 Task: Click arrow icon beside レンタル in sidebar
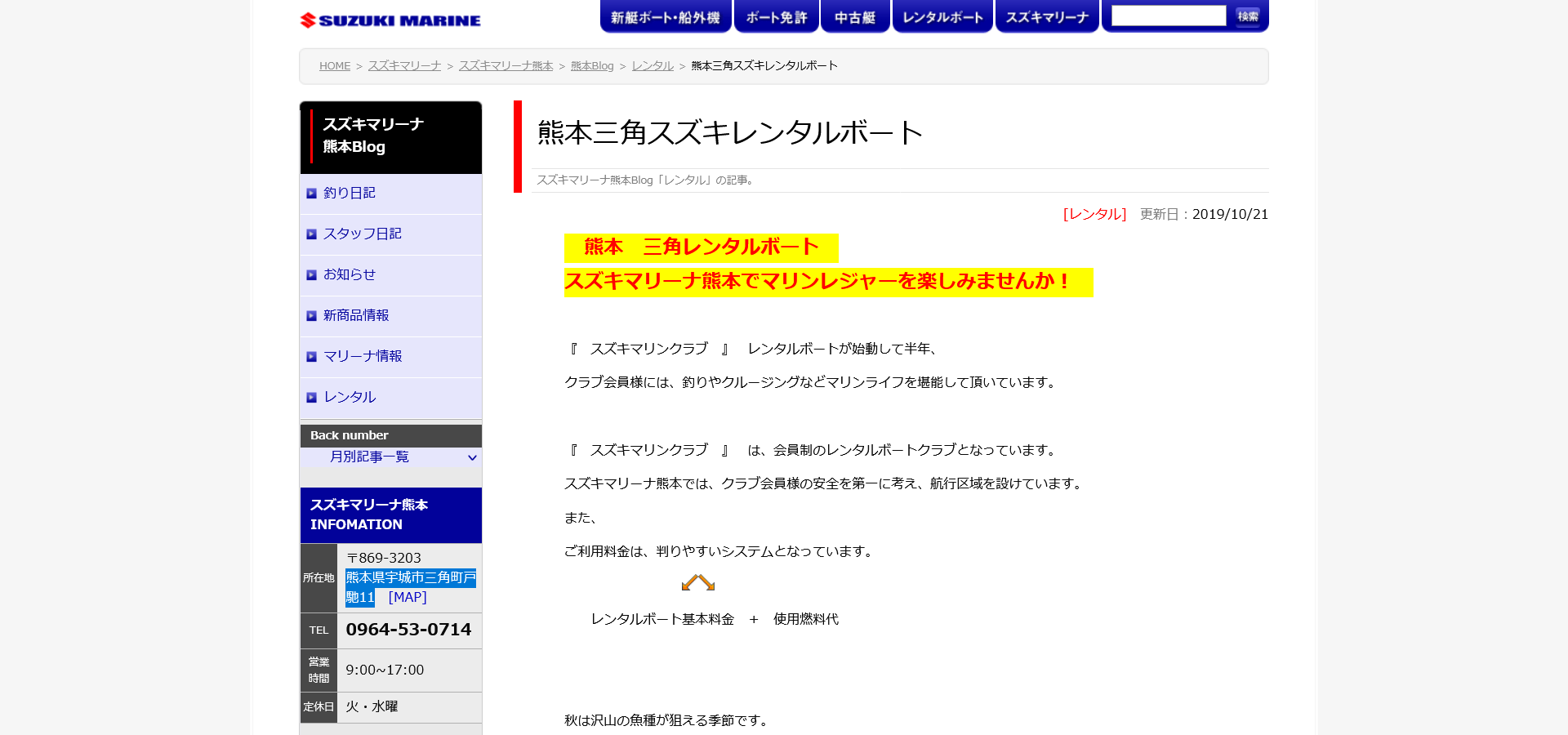(311, 398)
